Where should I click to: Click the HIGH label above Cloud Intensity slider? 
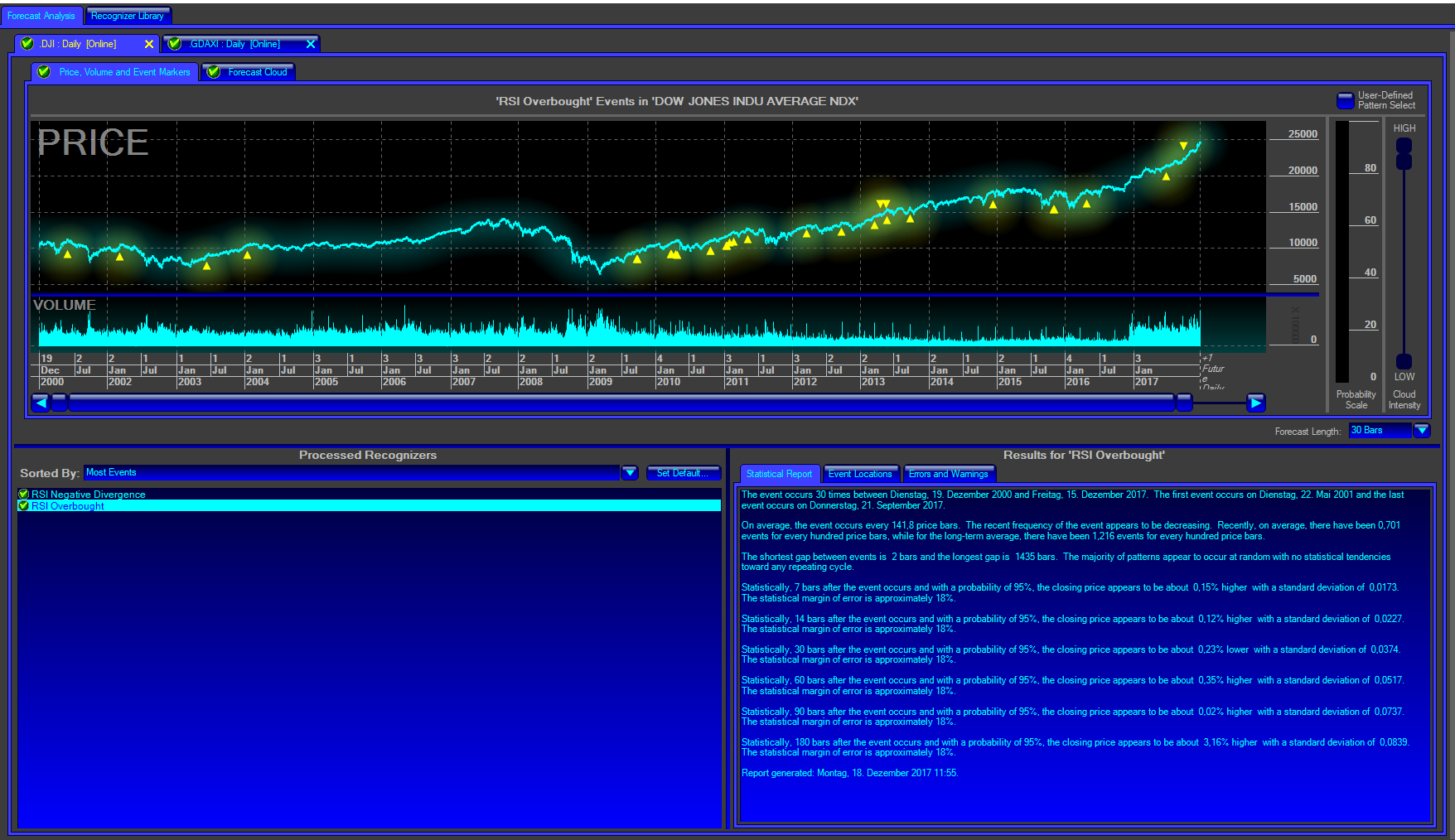[x=1404, y=128]
